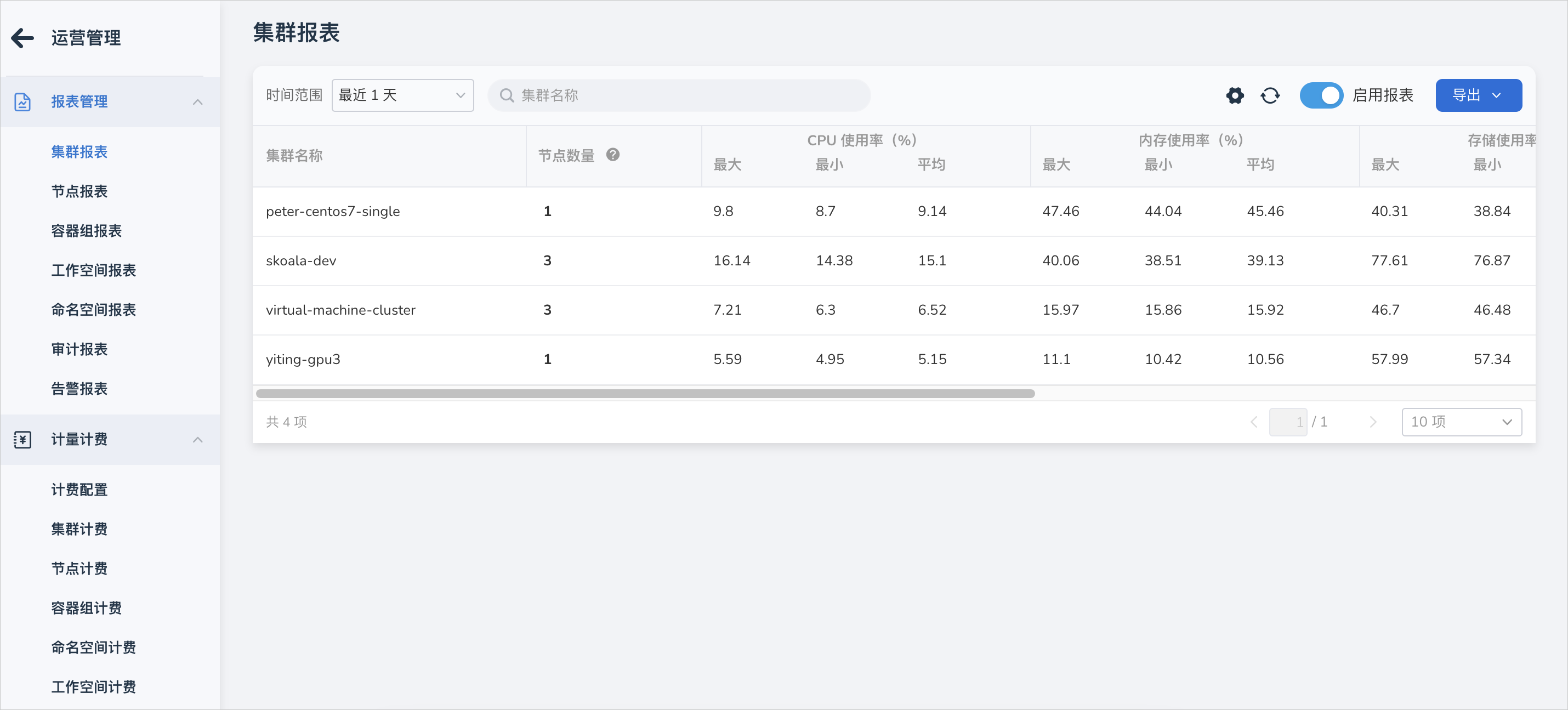The width and height of the screenshot is (1568, 710).
Task: Open 容器组报表 in the sidebar
Action: tap(87, 231)
